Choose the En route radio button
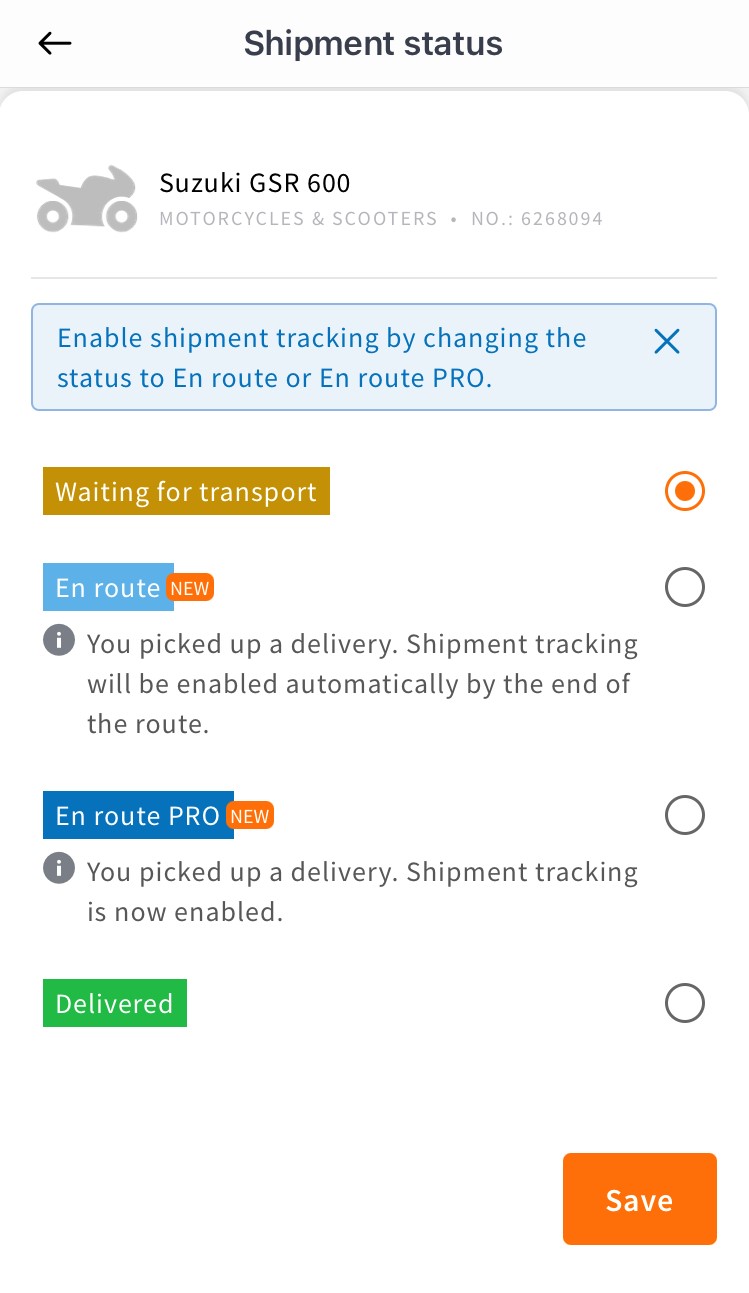Image resolution: width=749 pixels, height=1293 pixels. click(x=685, y=588)
